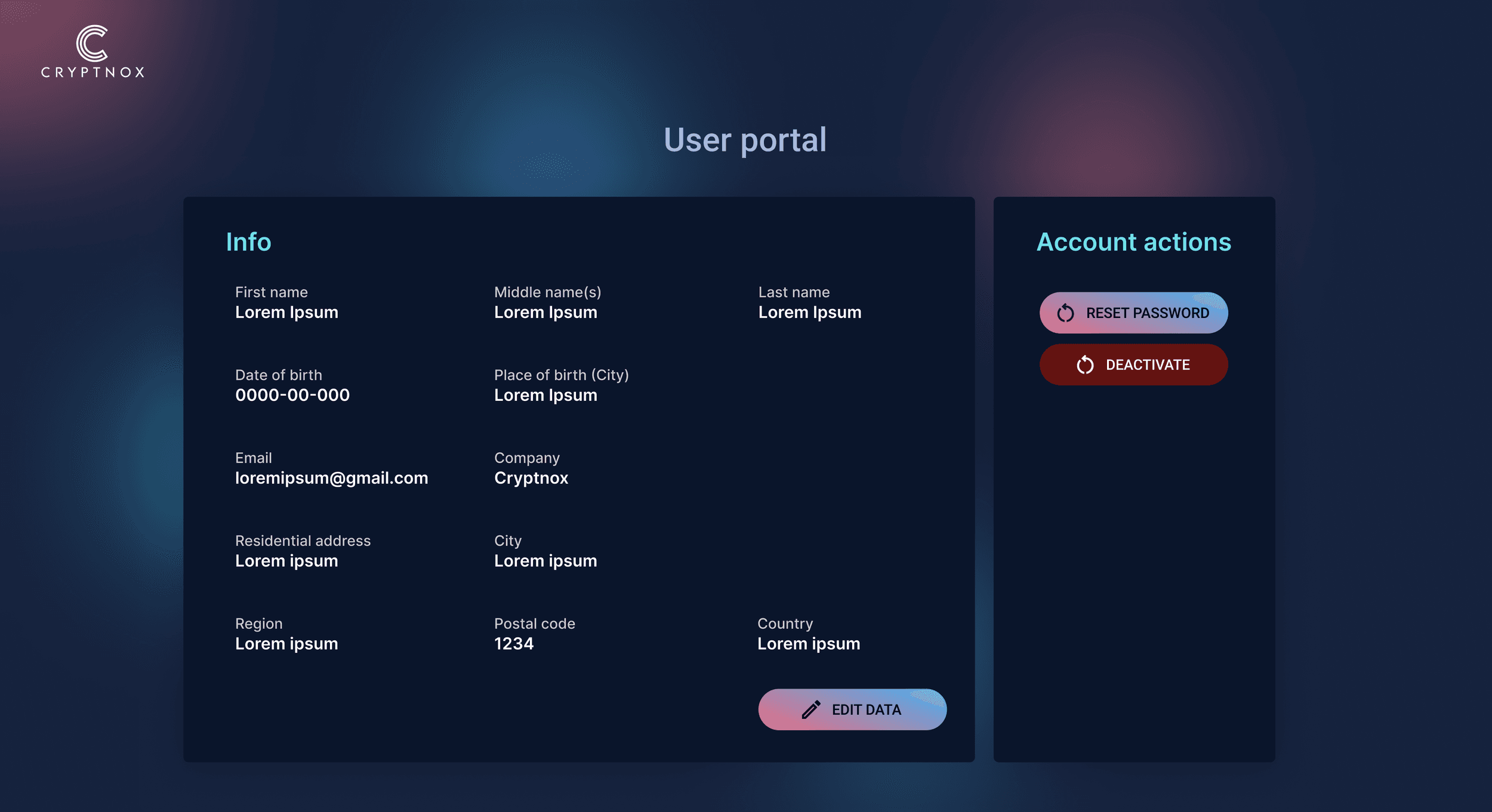Click the Date of birth value 0000-00-000
Image resolution: width=1492 pixels, height=812 pixels.
(292, 395)
